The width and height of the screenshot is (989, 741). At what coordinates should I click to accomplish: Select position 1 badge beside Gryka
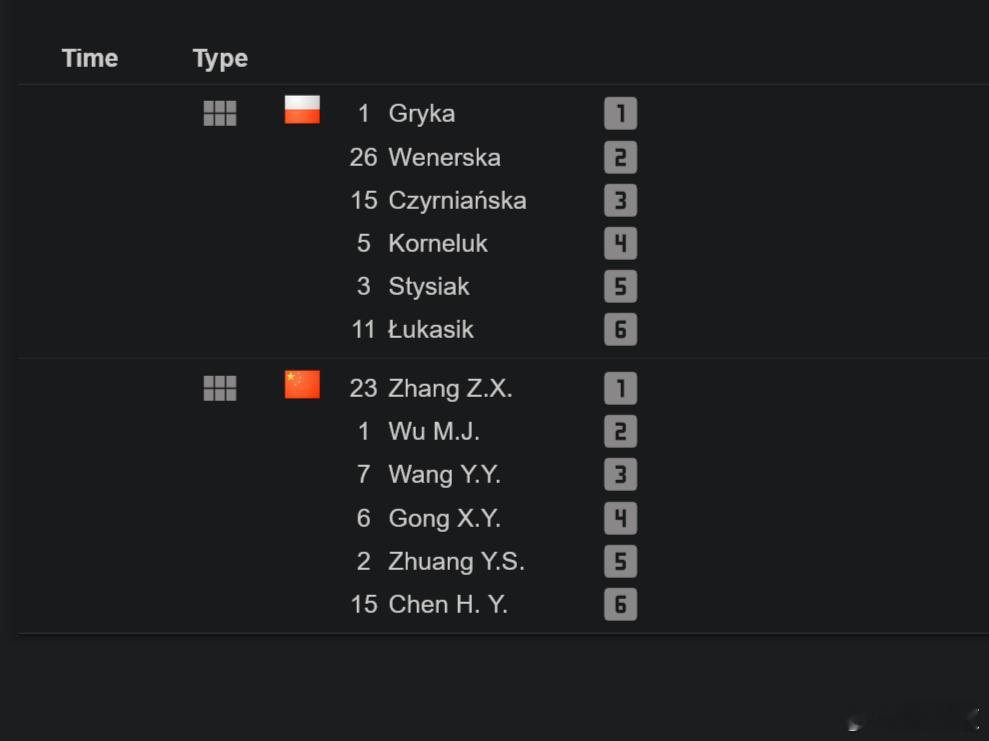(x=621, y=114)
